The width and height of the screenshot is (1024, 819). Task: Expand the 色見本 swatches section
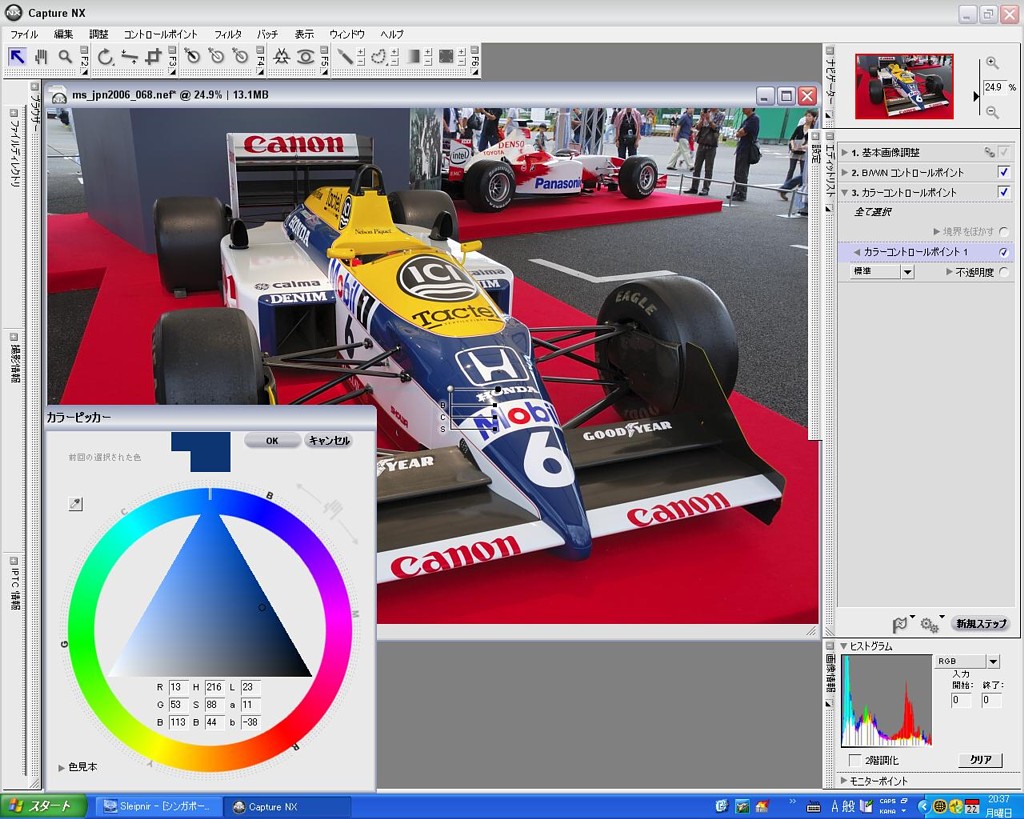tap(62, 767)
